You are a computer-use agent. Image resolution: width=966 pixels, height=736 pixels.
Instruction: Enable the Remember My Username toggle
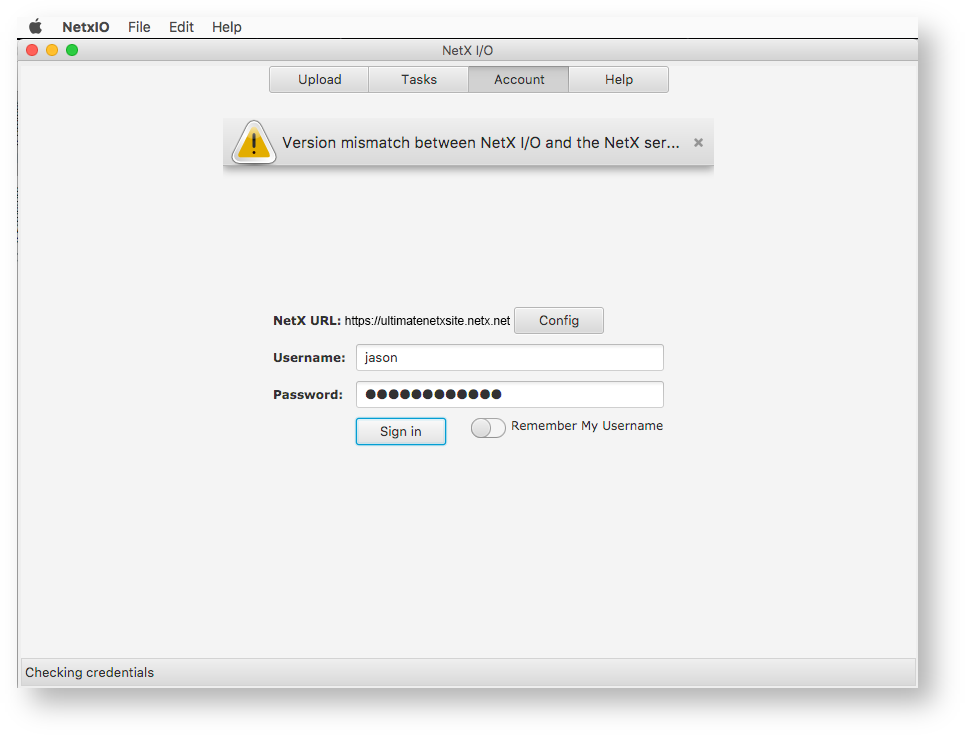coord(488,428)
